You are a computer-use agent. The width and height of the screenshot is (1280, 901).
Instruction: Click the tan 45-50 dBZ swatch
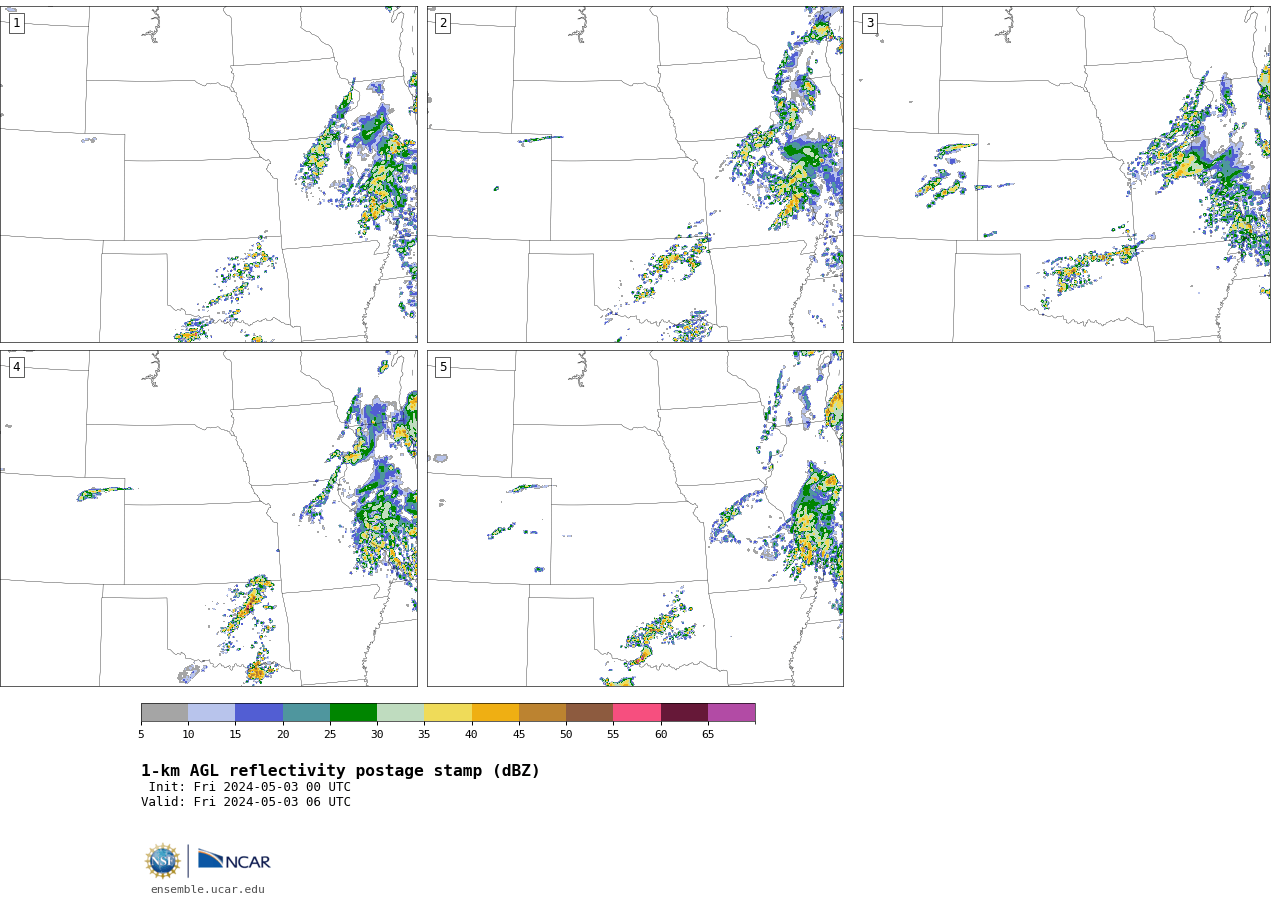coord(543,712)
